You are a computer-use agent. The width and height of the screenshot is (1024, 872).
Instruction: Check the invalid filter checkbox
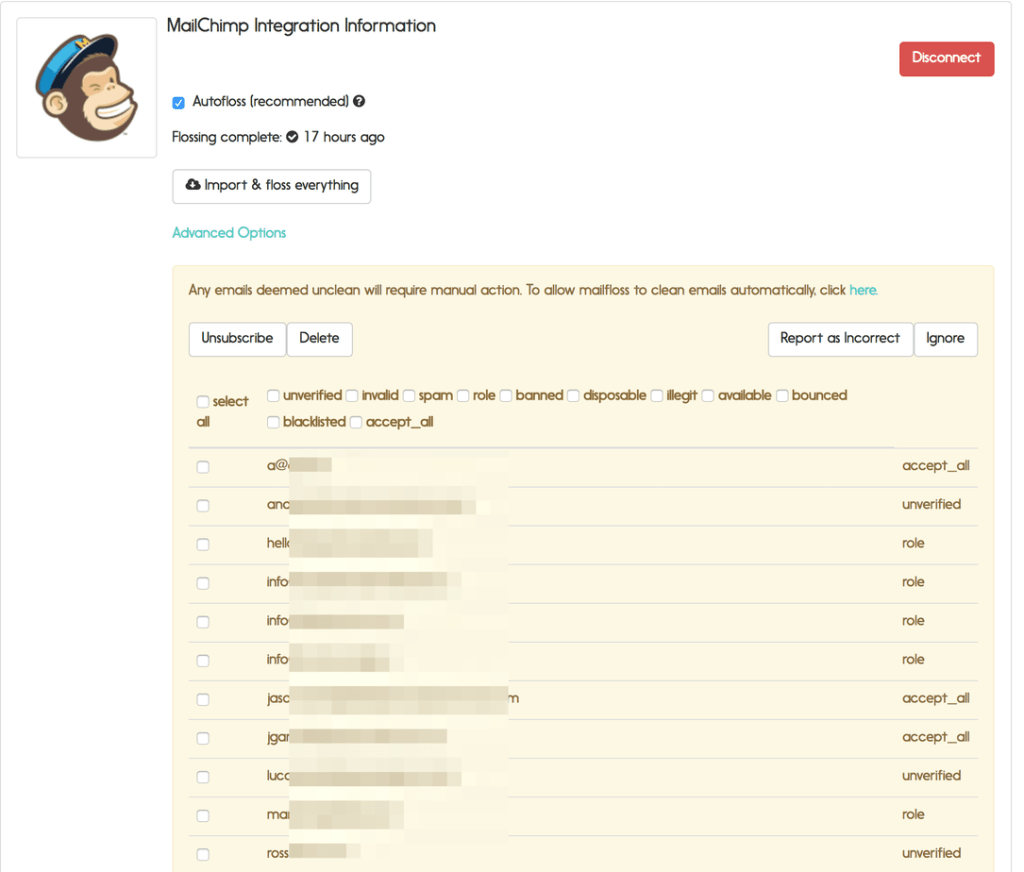352,396
